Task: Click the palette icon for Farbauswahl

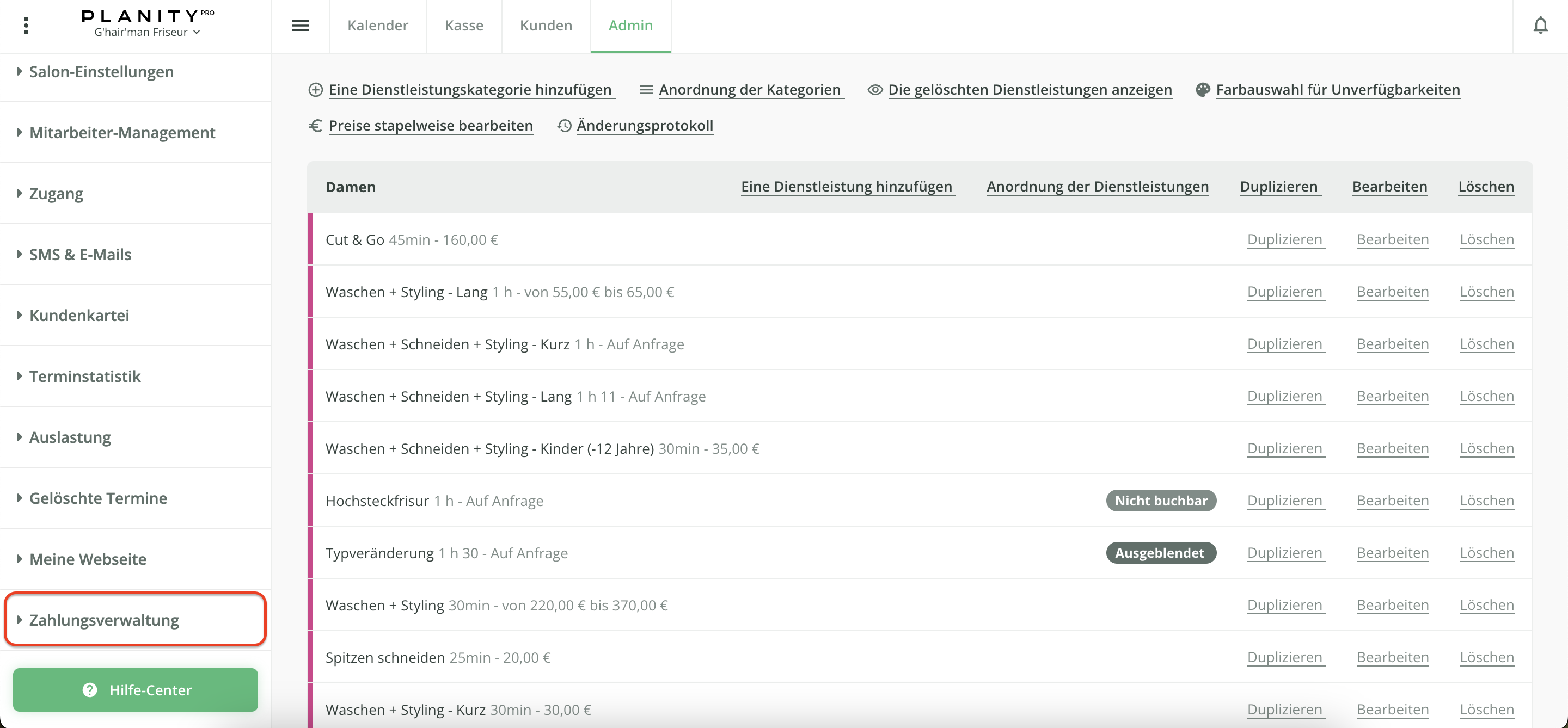Action: 1203,90
